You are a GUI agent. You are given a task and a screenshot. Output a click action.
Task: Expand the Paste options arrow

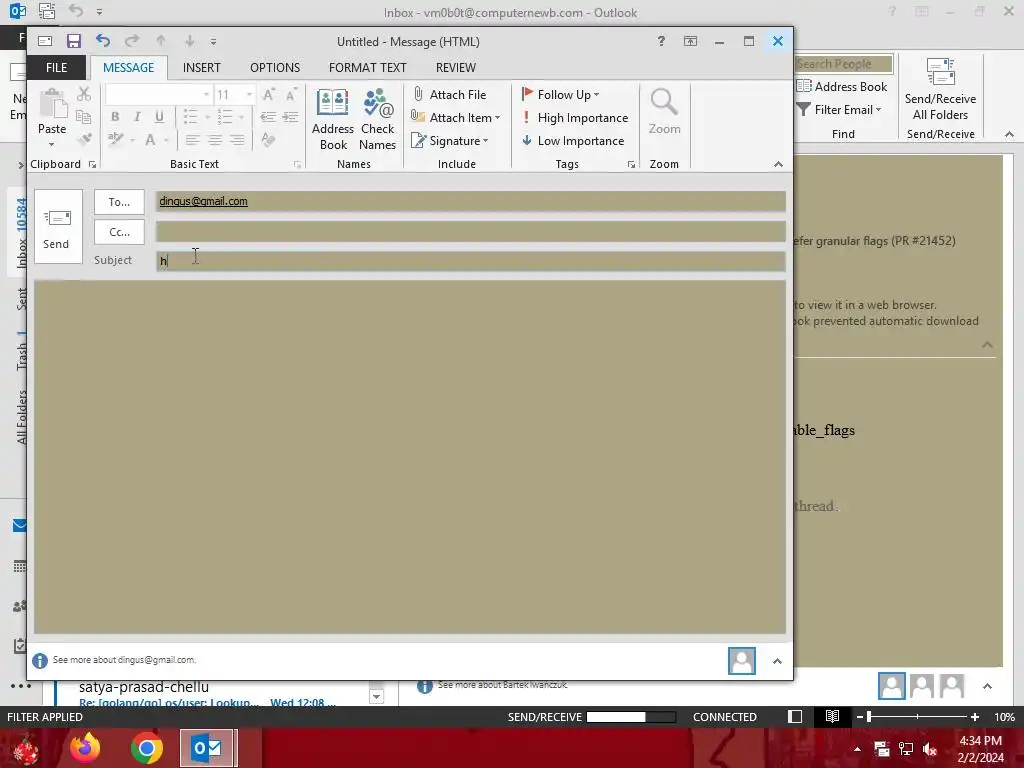(x=52, y=144)
